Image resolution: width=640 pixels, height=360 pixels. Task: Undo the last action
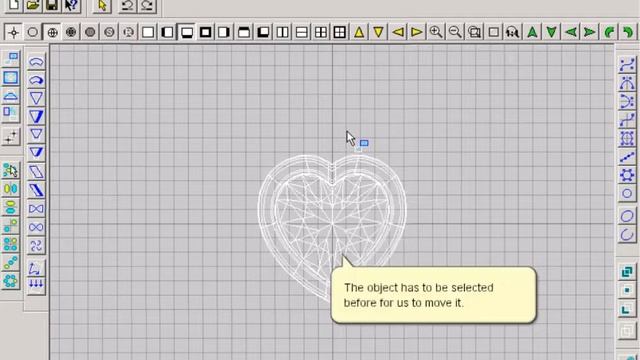[x=128, y=5]
